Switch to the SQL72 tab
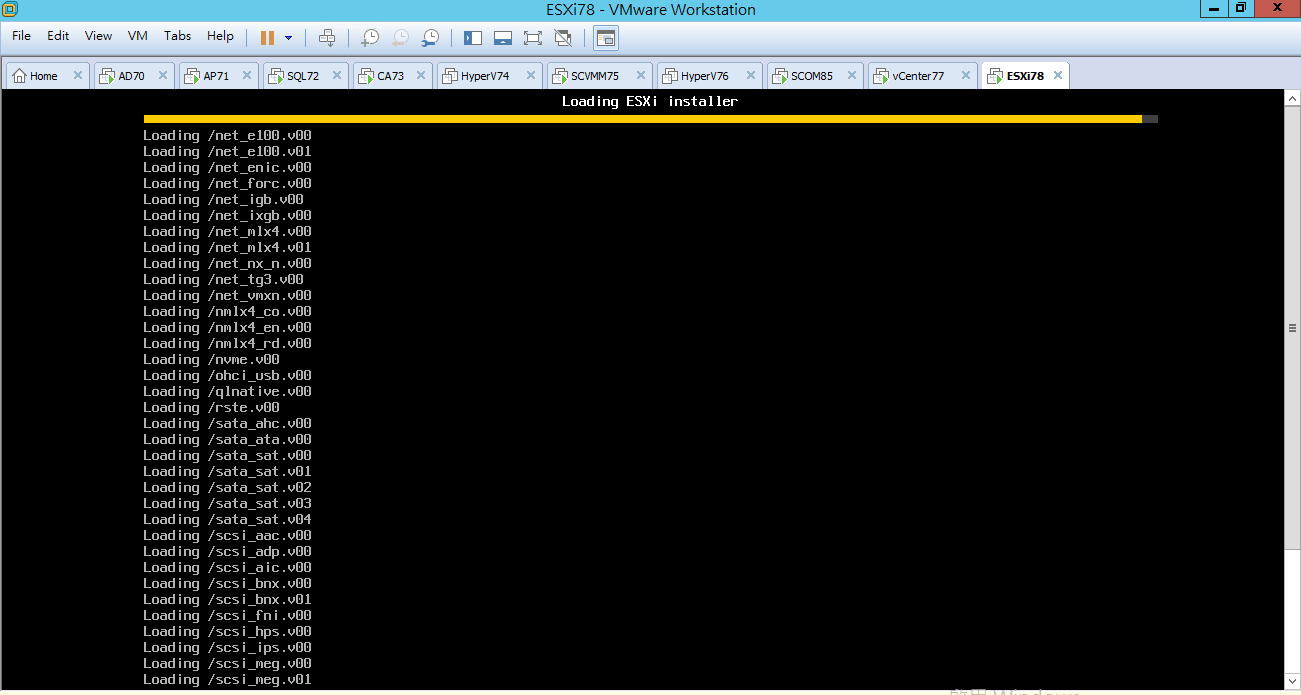This screenshot has width=1301, height=695. point(304,76)
